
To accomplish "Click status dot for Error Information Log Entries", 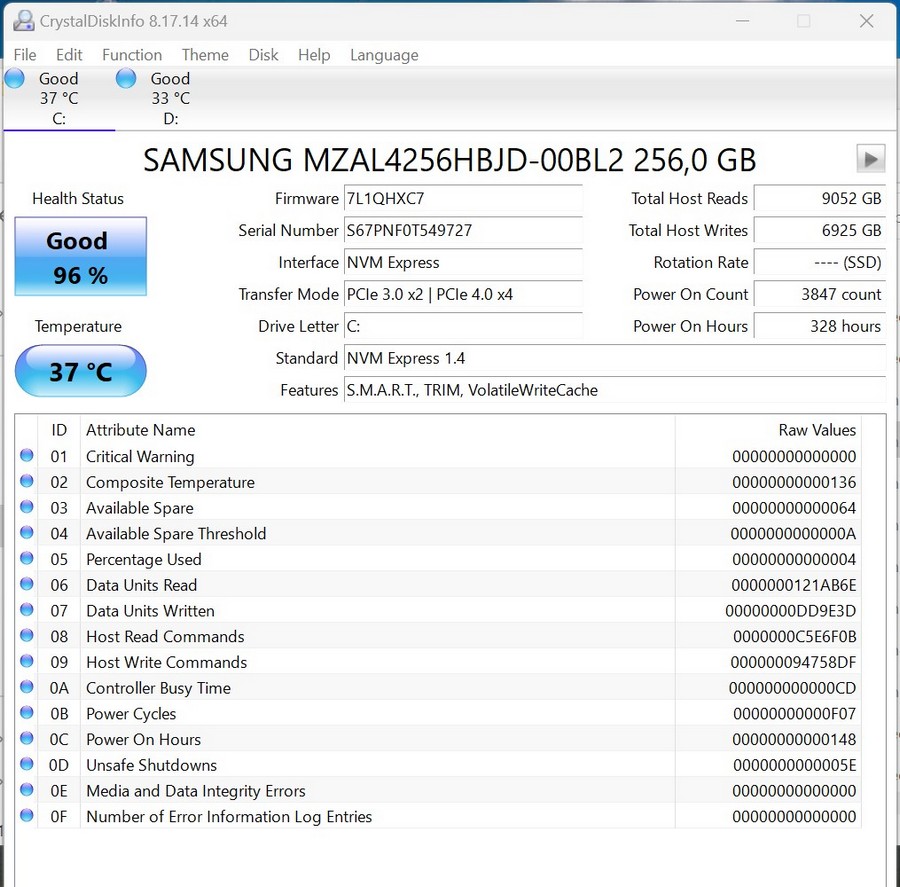I will [x=26, y=815].
